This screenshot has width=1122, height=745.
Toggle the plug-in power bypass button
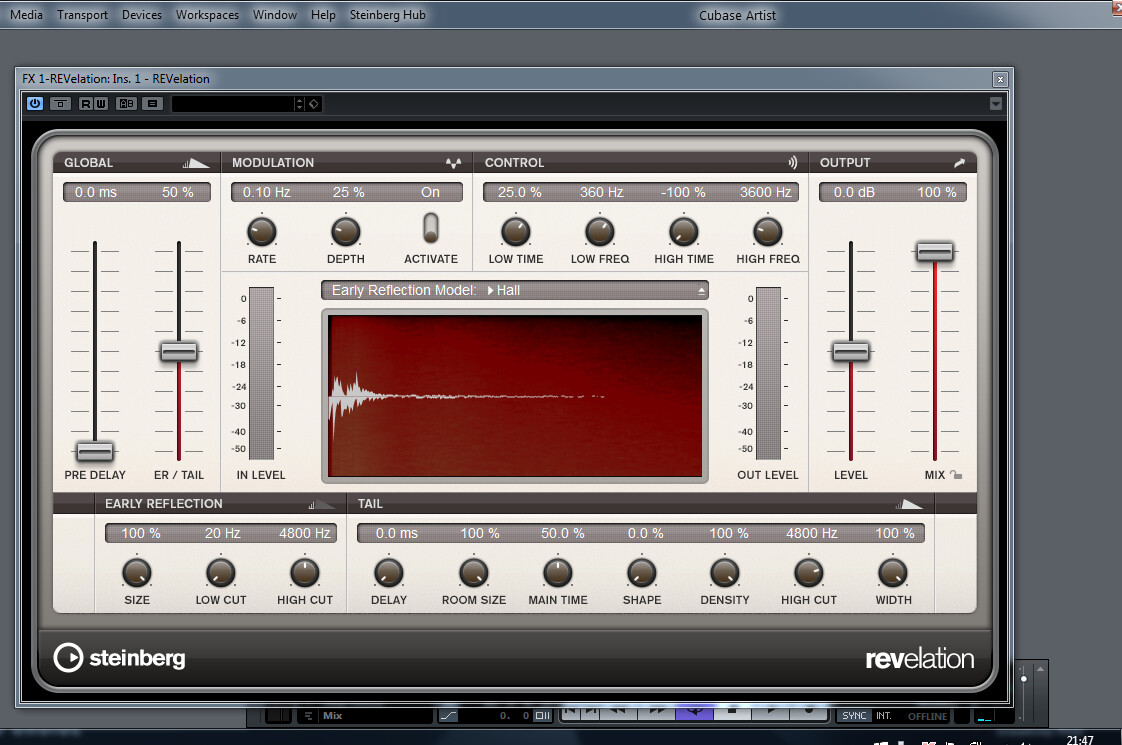click(34, 104)
